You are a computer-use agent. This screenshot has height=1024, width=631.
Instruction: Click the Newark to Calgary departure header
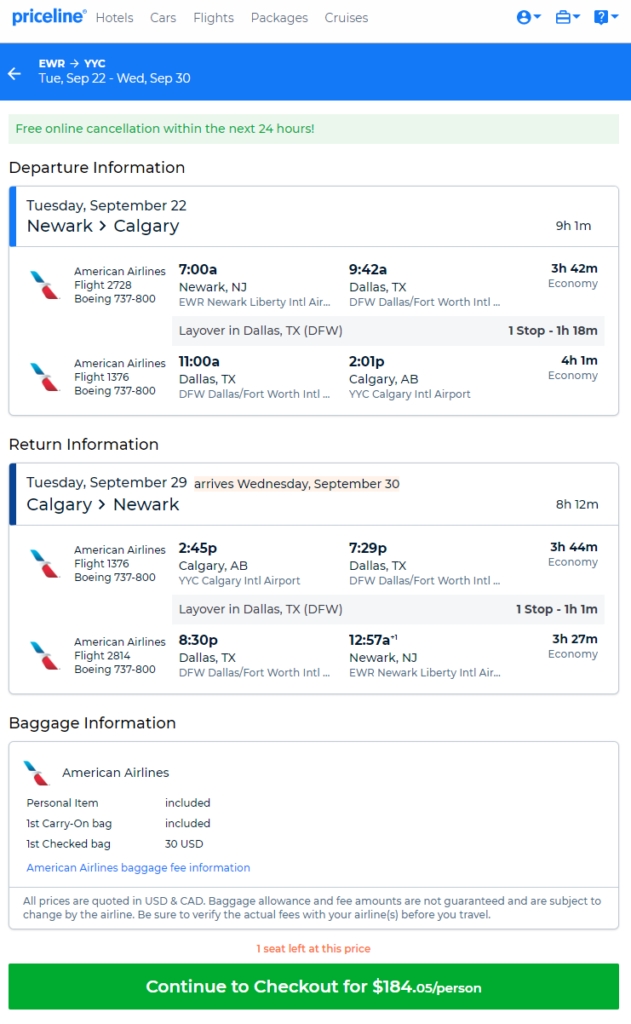(x=314, y=217)
